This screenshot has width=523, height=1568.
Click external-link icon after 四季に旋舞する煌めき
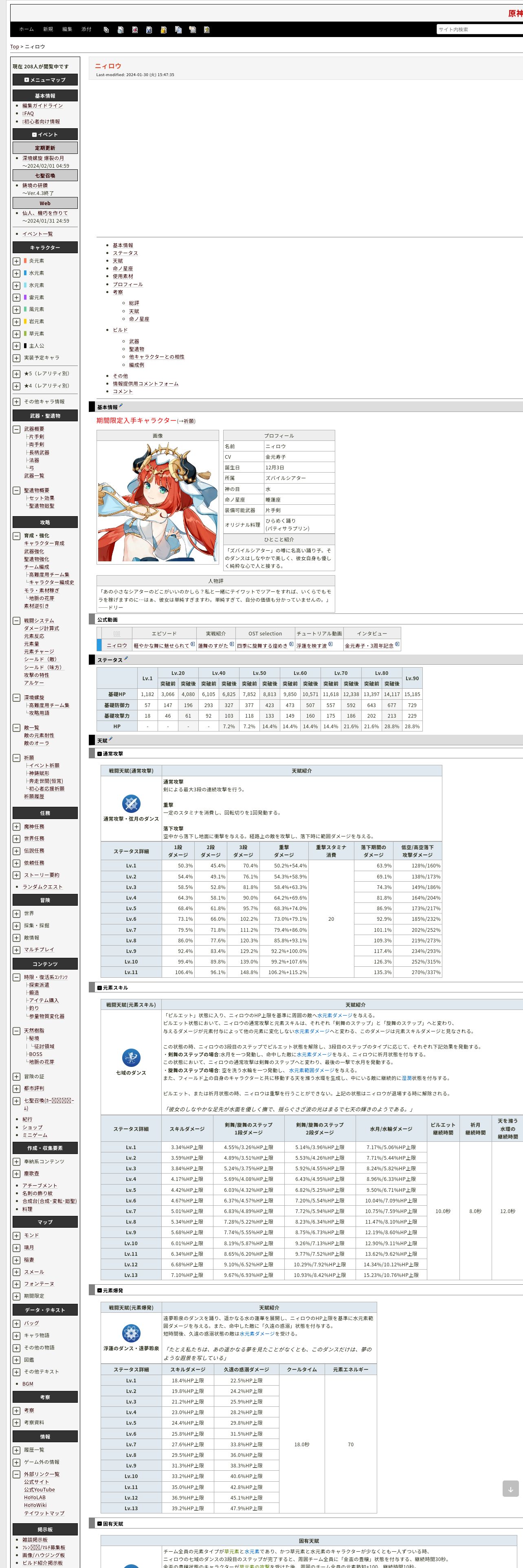tap(291, 644)
